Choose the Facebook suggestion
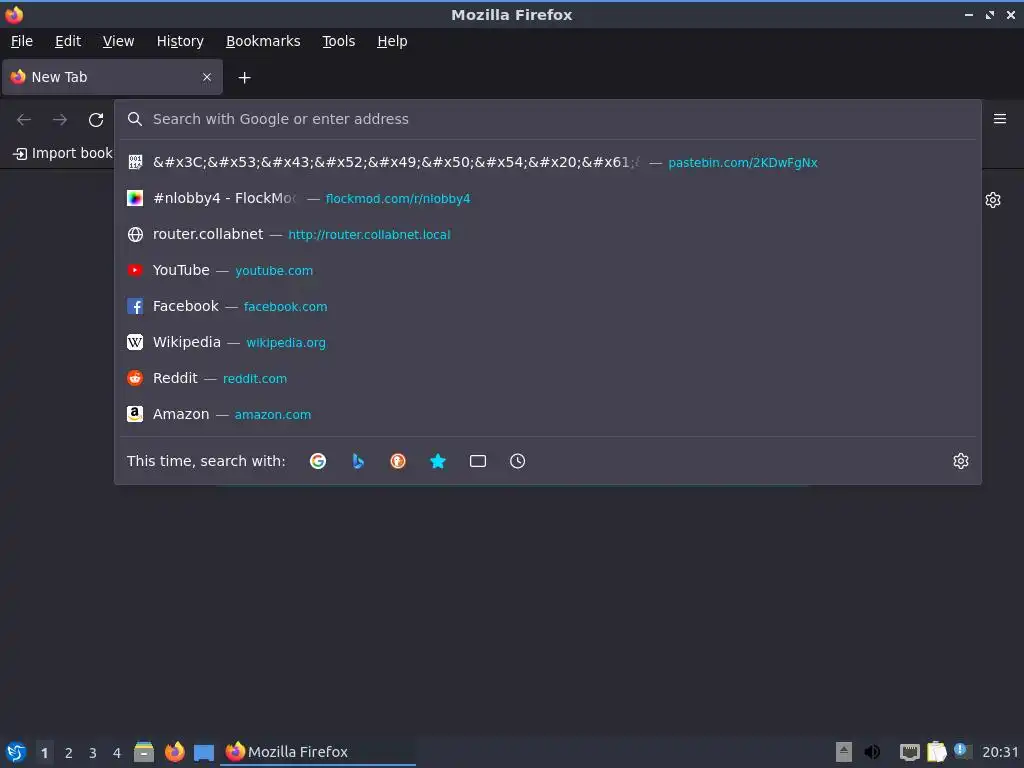The width and height of the screenshot is (1024, 768). click(549, 306)
